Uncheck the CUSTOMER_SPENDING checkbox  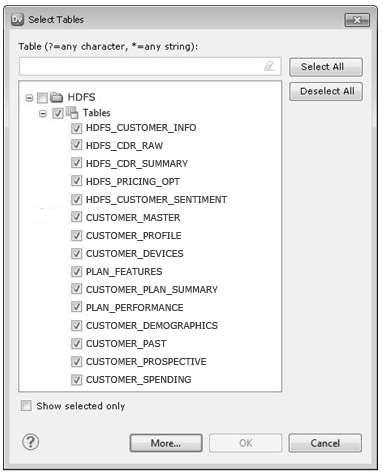[76, 379]
